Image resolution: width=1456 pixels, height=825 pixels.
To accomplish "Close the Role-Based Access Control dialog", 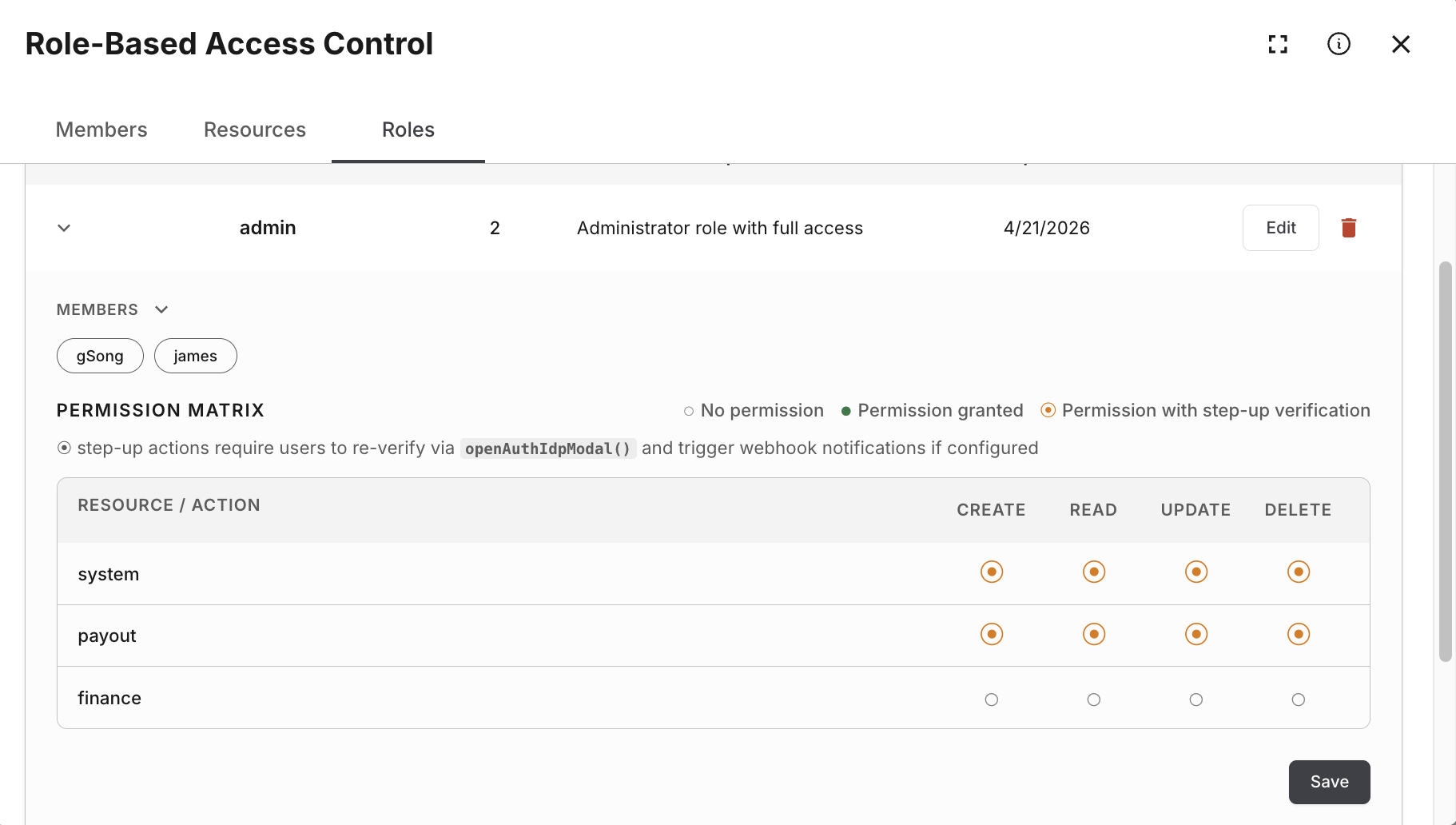I will pyautogui.click(x=1401, y=44).
